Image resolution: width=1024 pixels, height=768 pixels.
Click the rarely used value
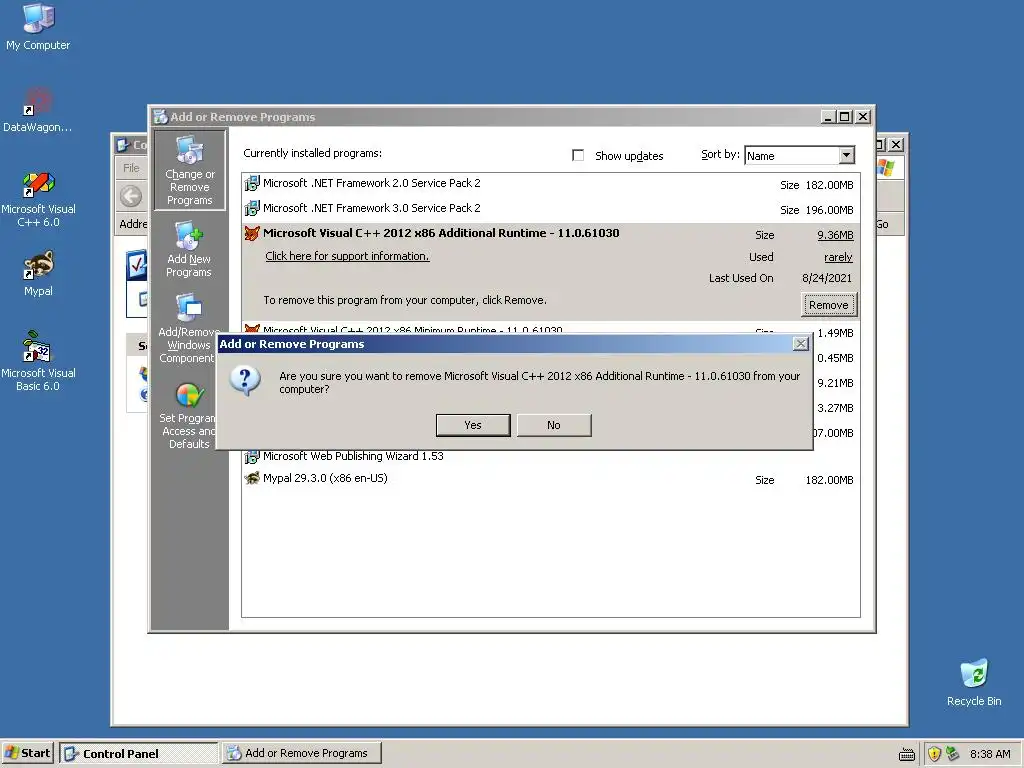pyautogui.click(x=838, y=257)
